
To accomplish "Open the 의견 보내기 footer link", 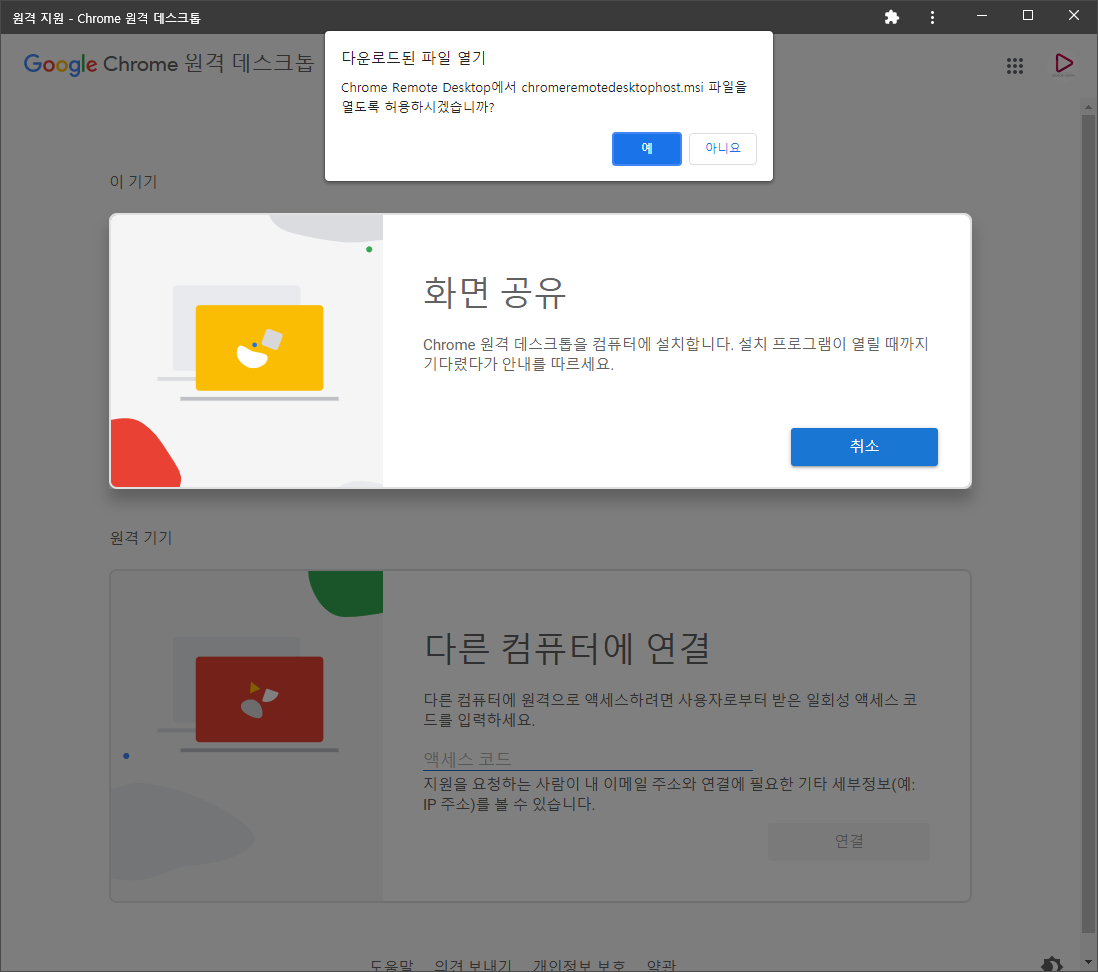I will click(x=473, y=965).
